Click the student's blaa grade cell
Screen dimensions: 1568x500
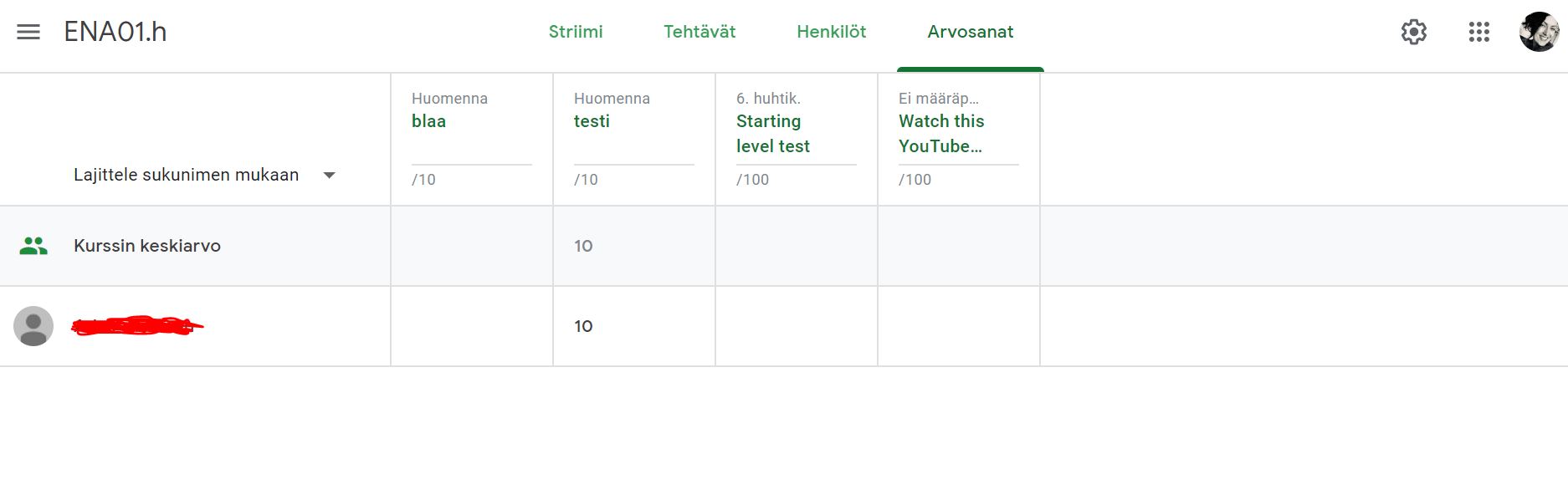click(471, 326)
